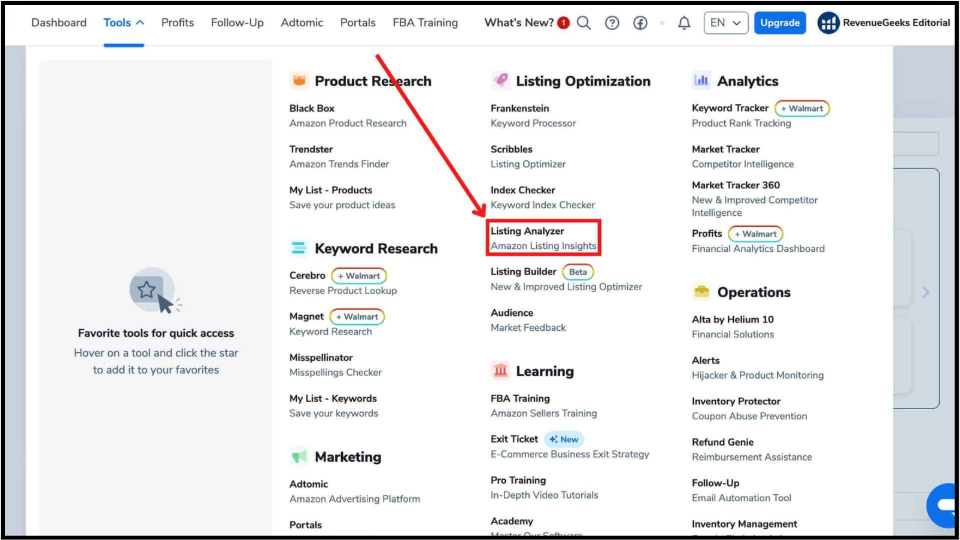Click the search magnifier icon
Screen dimensions: 960x540
click(x=584, y=23)
